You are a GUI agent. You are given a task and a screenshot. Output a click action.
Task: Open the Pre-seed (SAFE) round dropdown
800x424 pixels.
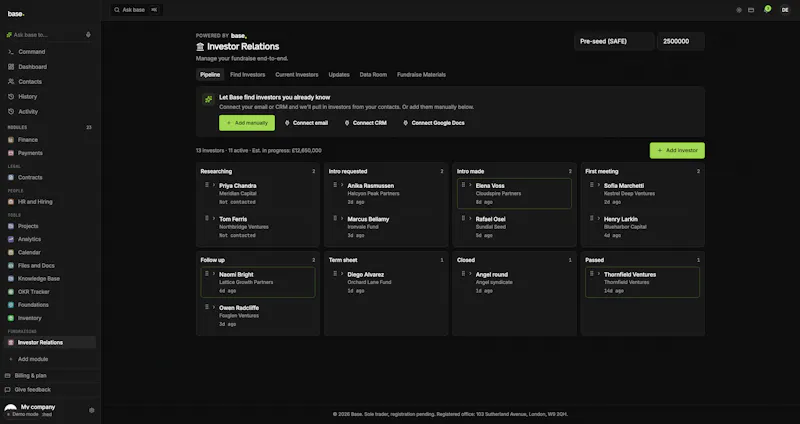click(x=614, y=41)
